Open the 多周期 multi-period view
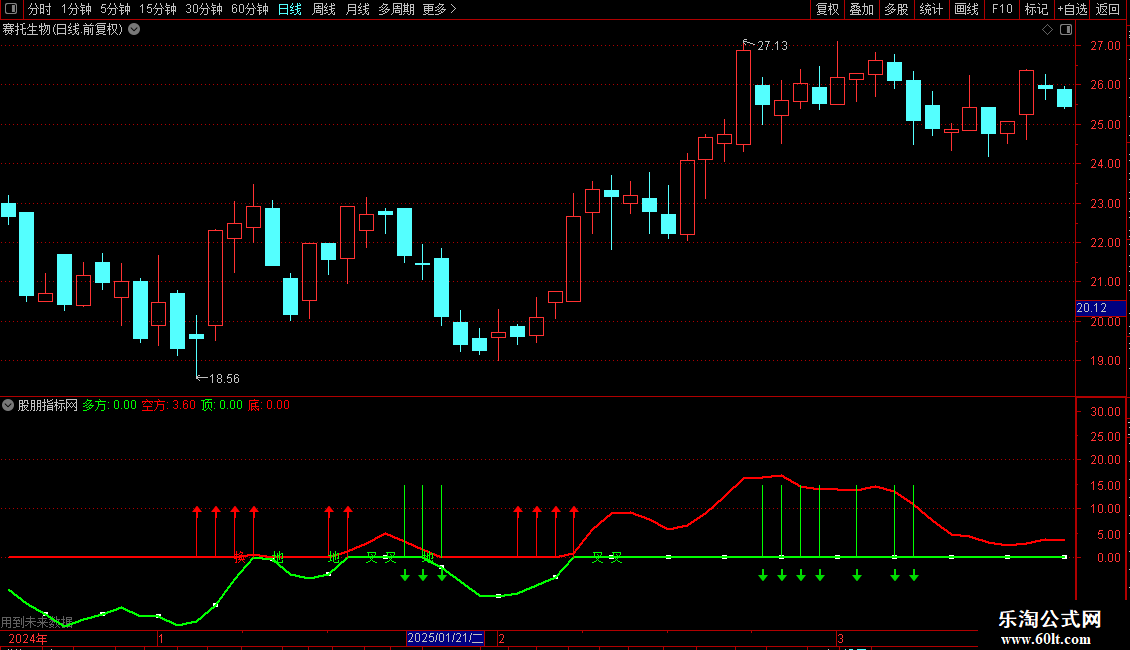 (396, 9)
